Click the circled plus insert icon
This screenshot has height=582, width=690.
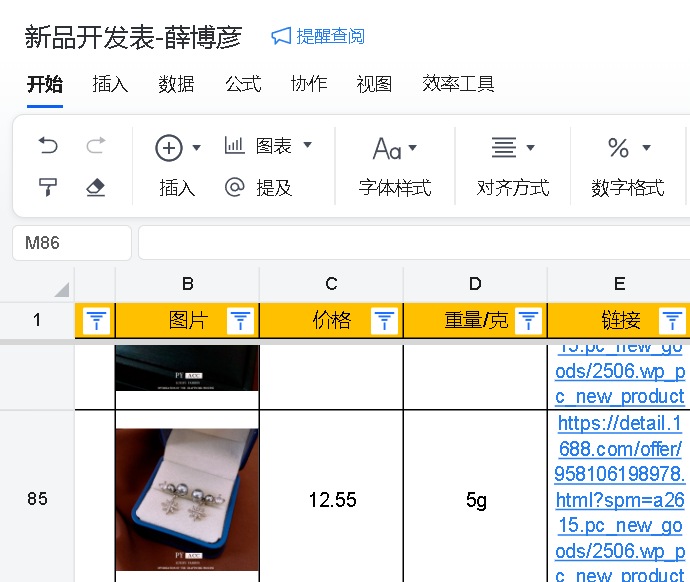[169, 148]
